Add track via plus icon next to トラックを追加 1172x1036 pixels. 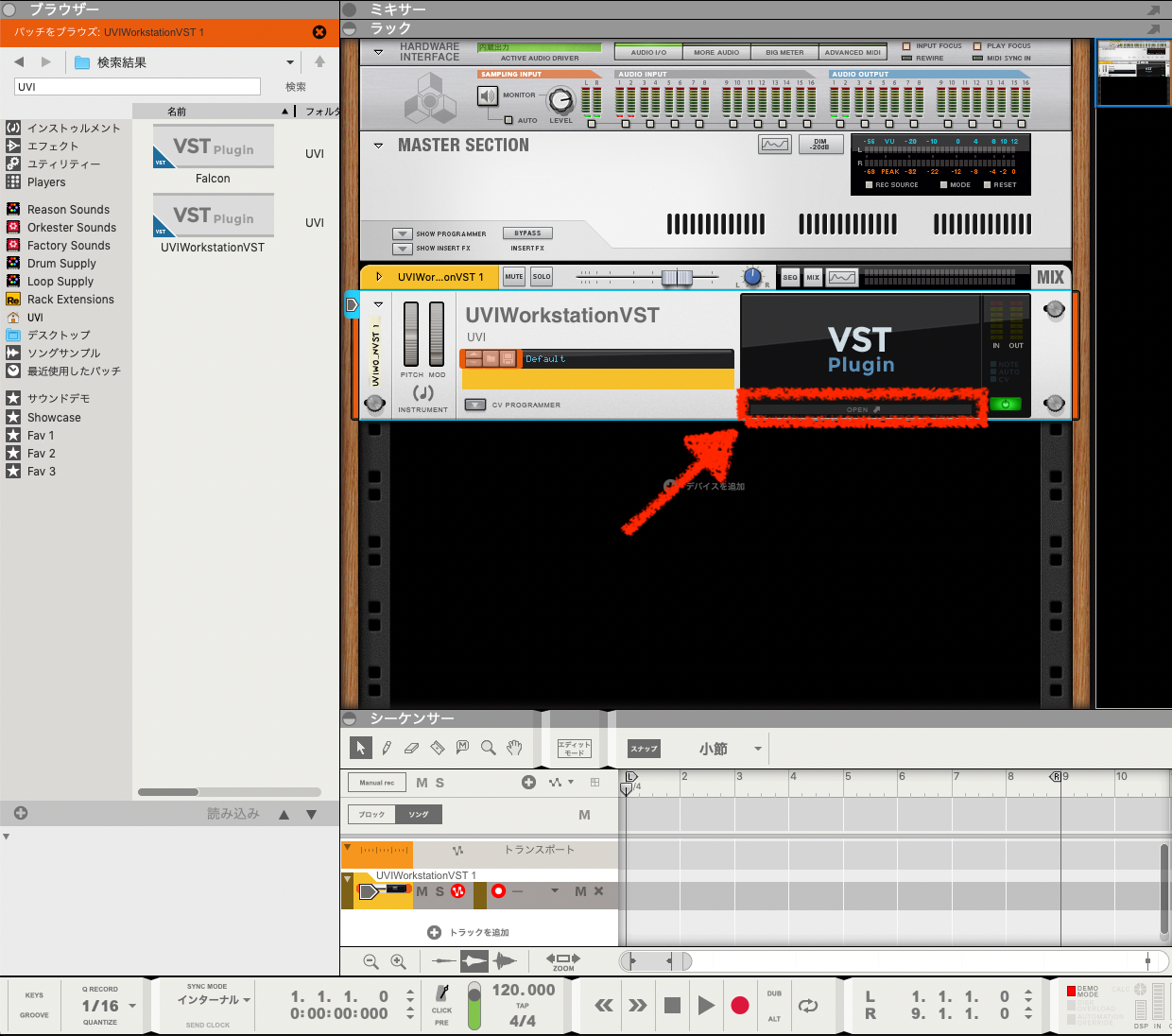click(434, 932)
